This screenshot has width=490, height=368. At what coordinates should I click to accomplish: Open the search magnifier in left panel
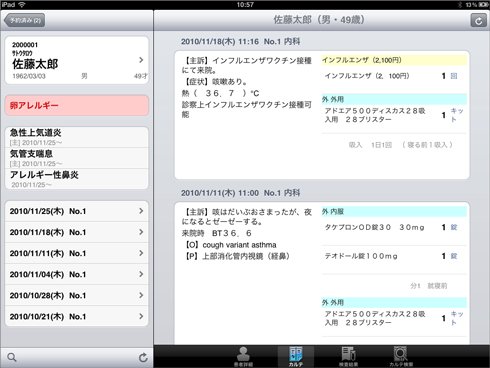click(x=12, y=357)
